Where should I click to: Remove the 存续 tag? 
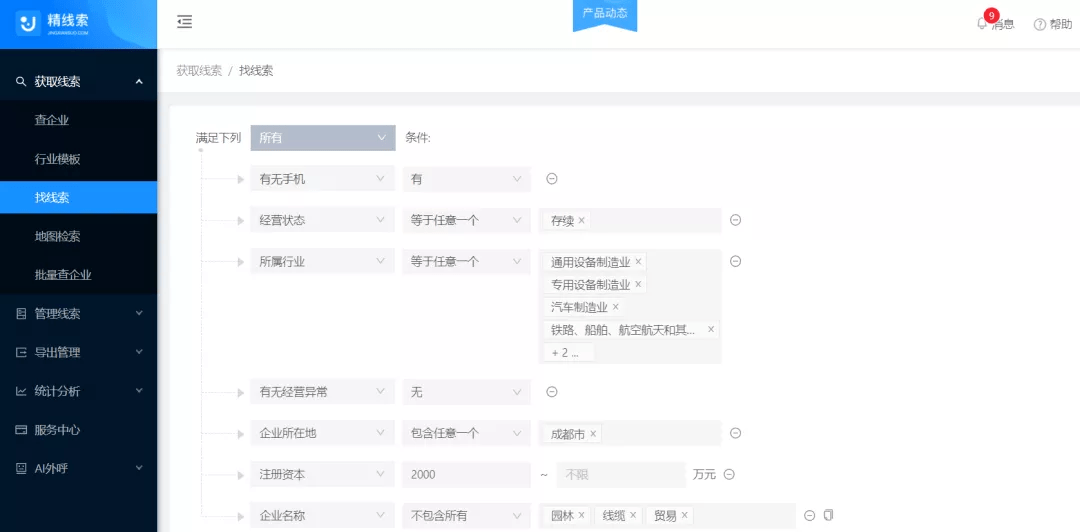(581, 220)
